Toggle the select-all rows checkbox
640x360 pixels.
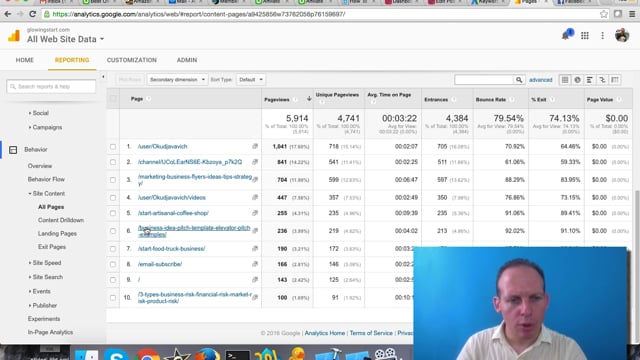point(113,98)
